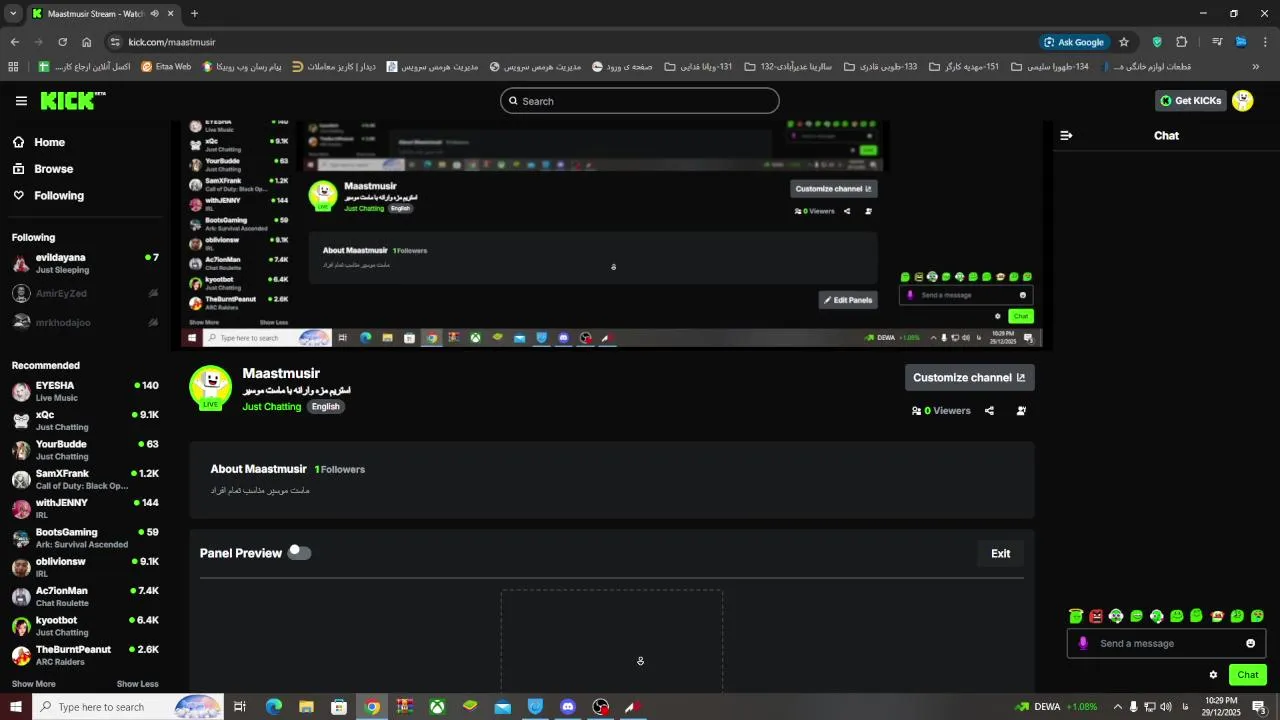The width and height of the screenshot is (1280, 720).
Task: Open the Ac7ionMan channel
Action: pyautogui.click(x=85, y=596)
